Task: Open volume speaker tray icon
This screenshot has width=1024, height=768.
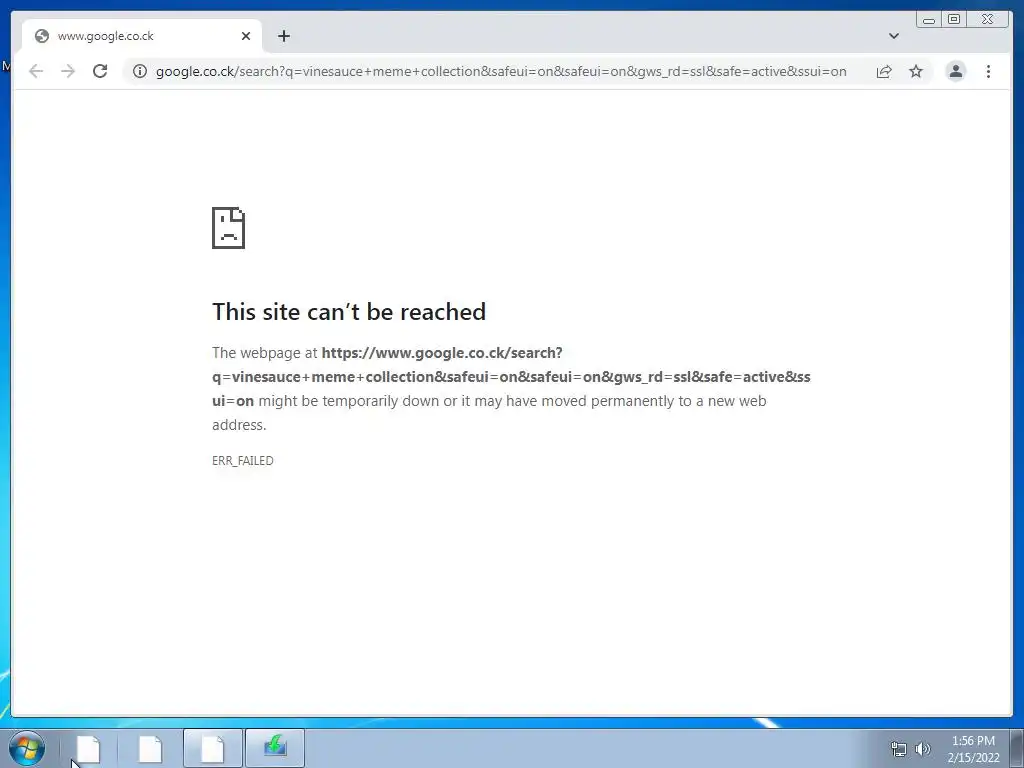Action: [x=922, y=749]
